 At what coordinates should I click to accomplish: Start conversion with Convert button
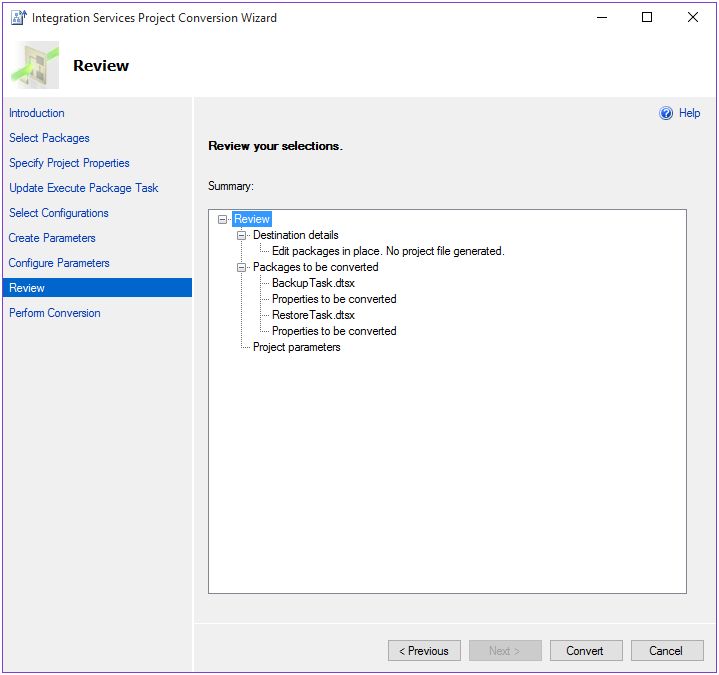click(x=586, y=651)
